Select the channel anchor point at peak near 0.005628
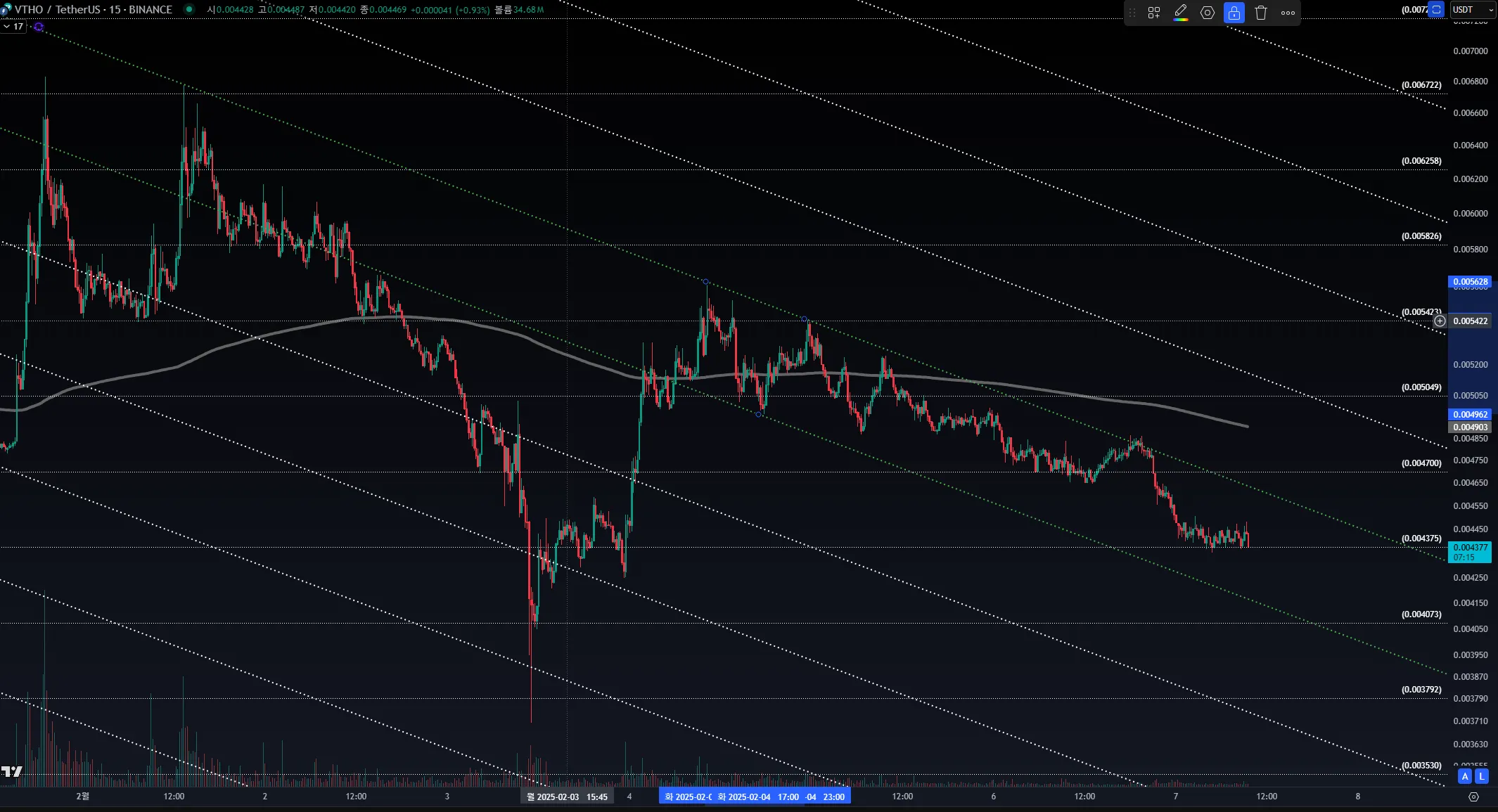 pos(705,282)
